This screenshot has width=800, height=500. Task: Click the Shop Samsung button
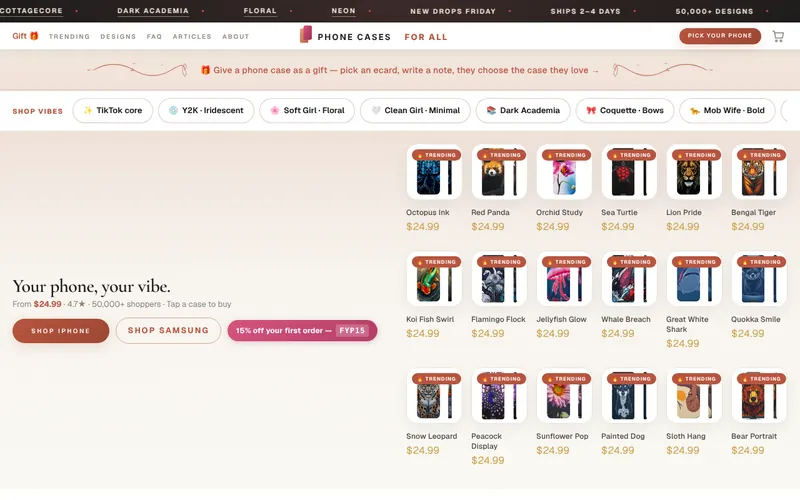(x=168, y=331)
